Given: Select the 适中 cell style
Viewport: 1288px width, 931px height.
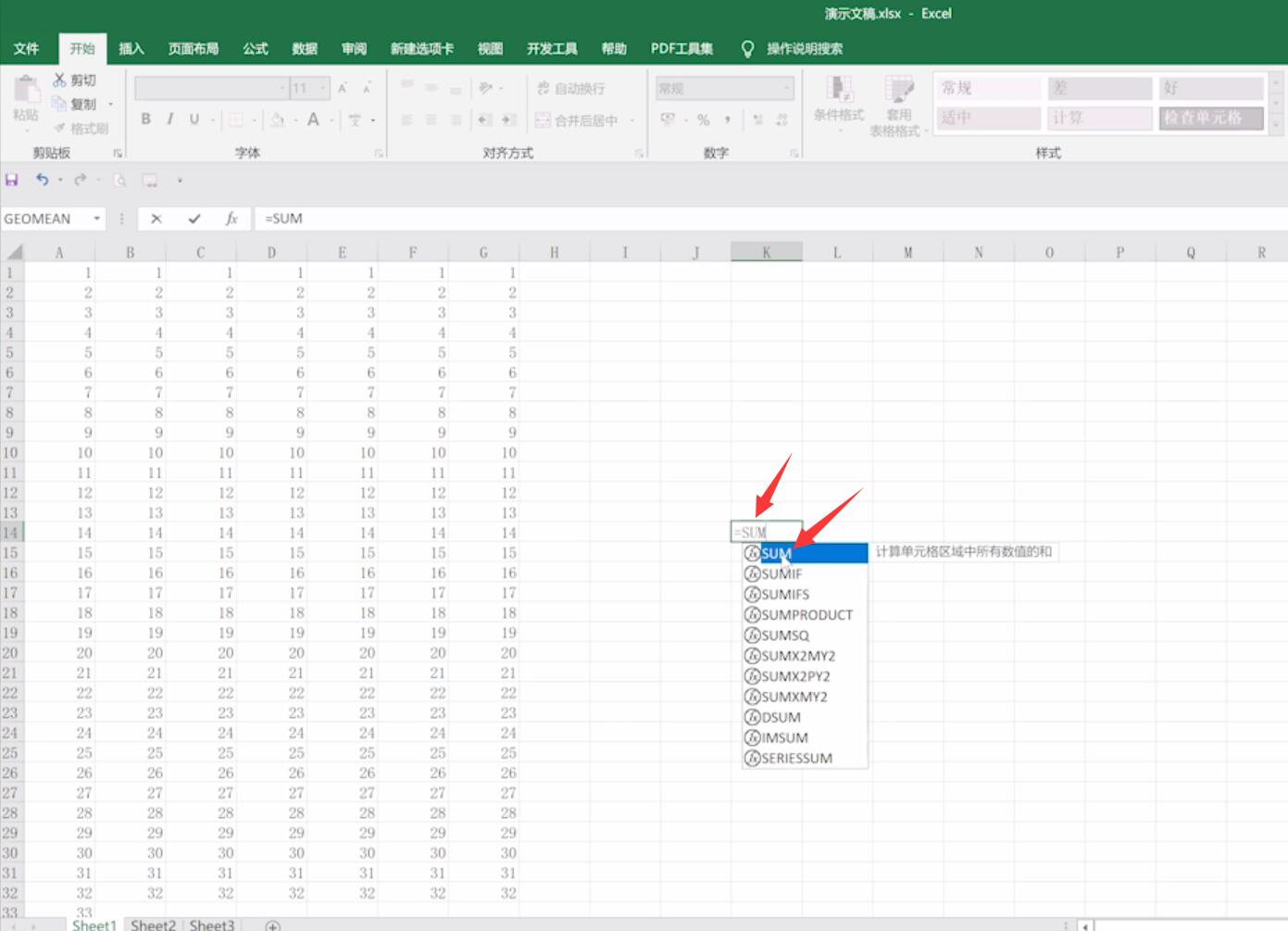Looking at the screenshot, I should click(989, 118).
